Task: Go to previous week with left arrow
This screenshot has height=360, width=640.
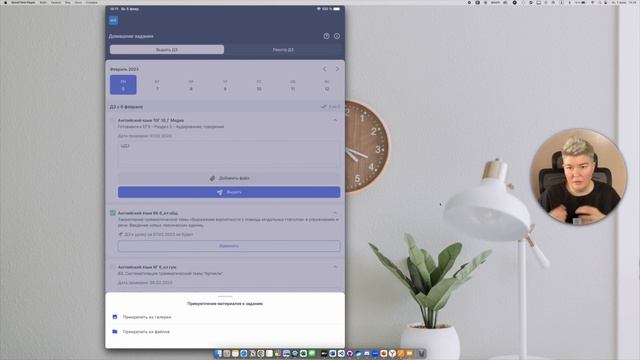Action: [324, 69]
